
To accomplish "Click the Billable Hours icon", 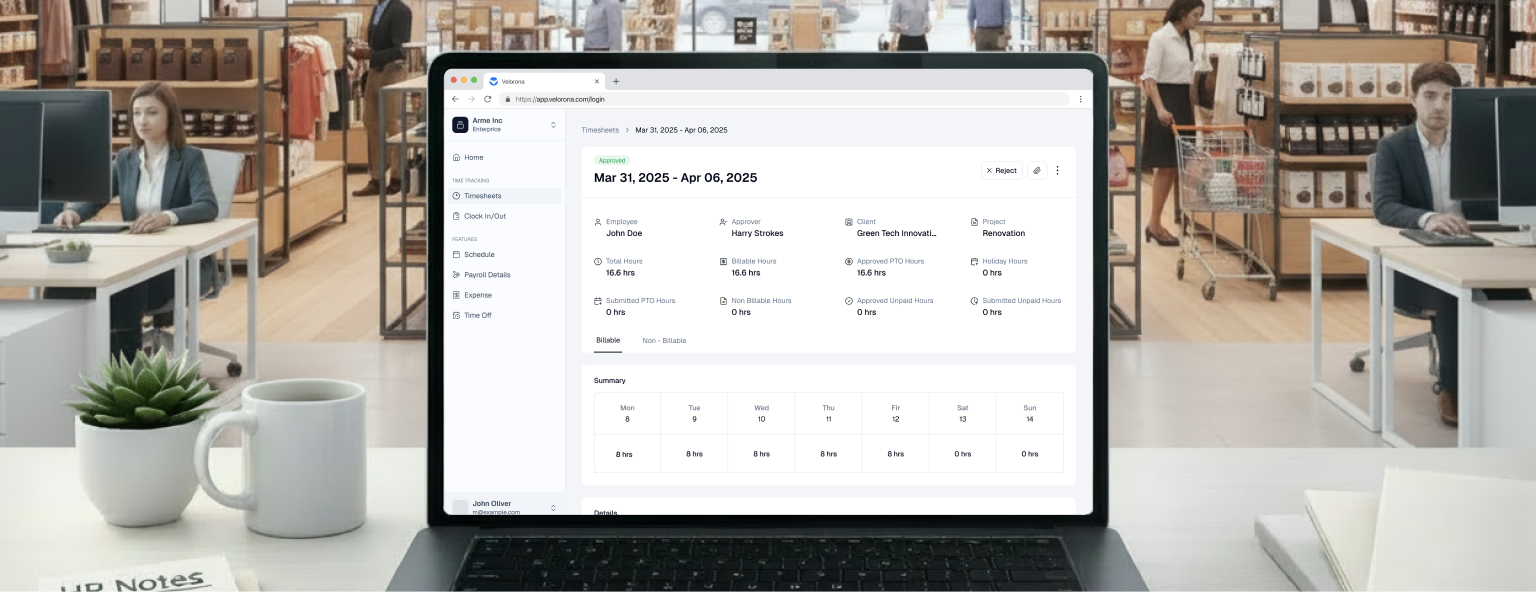I will click(723, 261).
